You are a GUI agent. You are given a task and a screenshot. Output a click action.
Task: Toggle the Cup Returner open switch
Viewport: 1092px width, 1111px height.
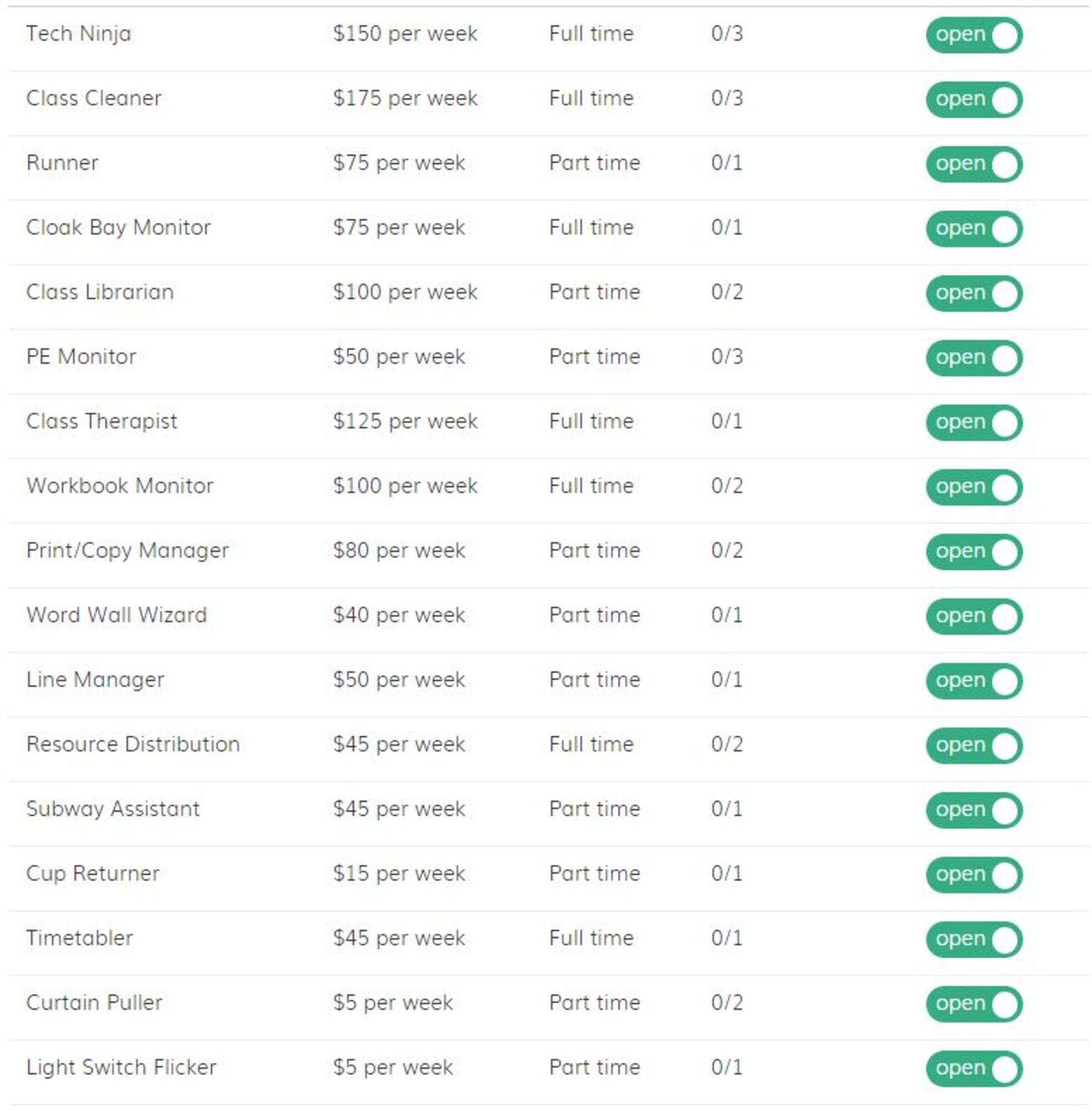click(x=974, y=874)
